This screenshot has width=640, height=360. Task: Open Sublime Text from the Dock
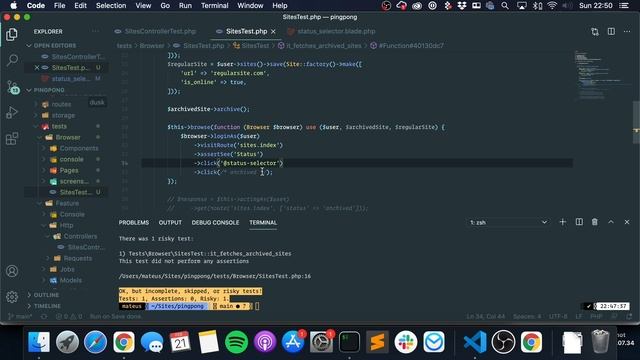point(378,342)
